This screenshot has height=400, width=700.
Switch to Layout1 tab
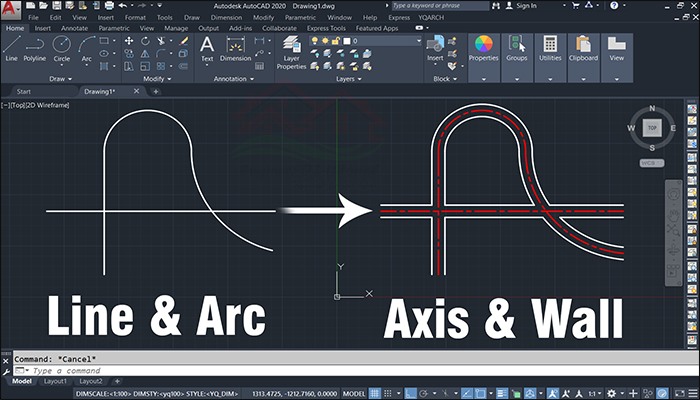[55, 381]
